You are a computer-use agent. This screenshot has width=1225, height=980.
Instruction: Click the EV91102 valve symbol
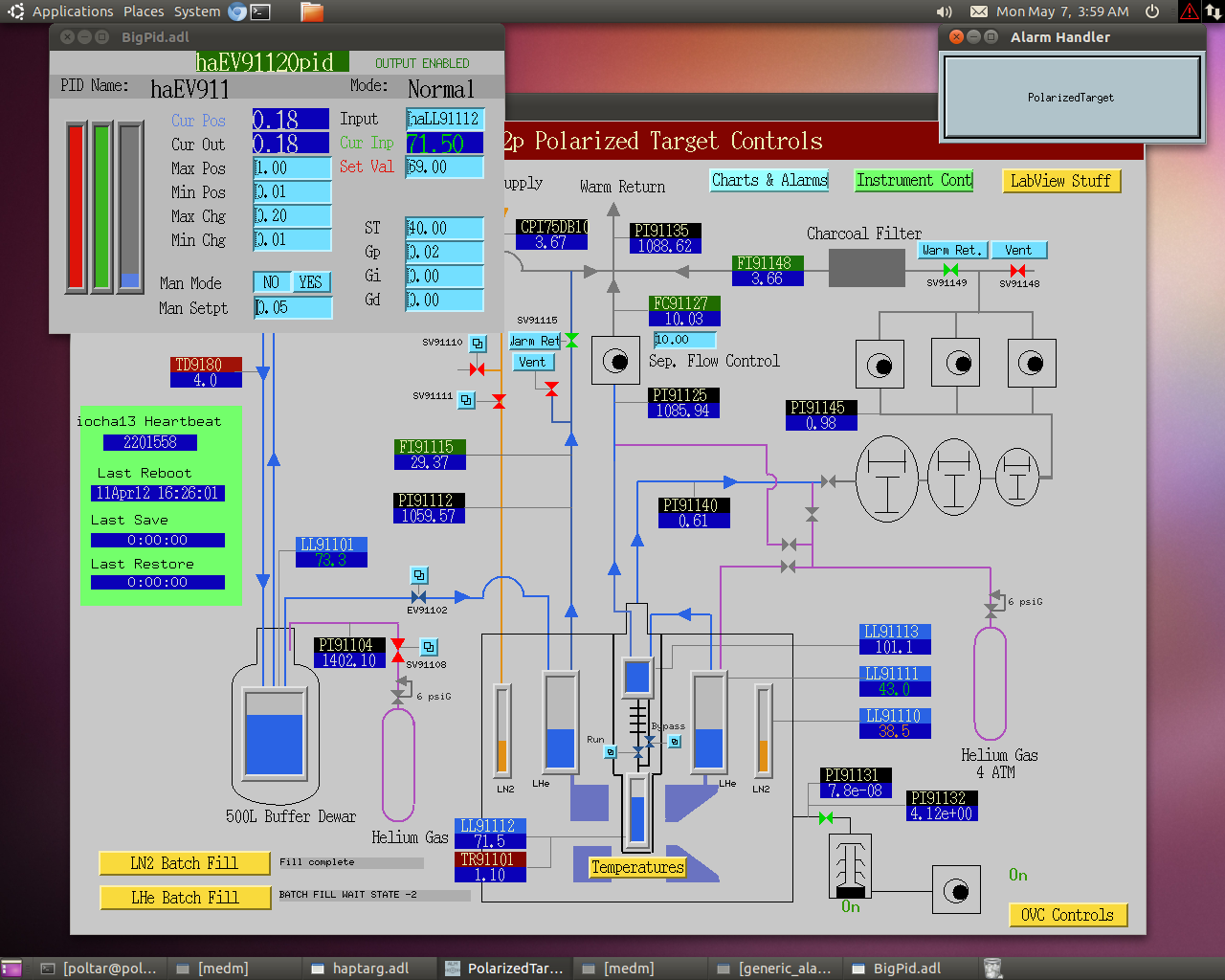(418, 597)
